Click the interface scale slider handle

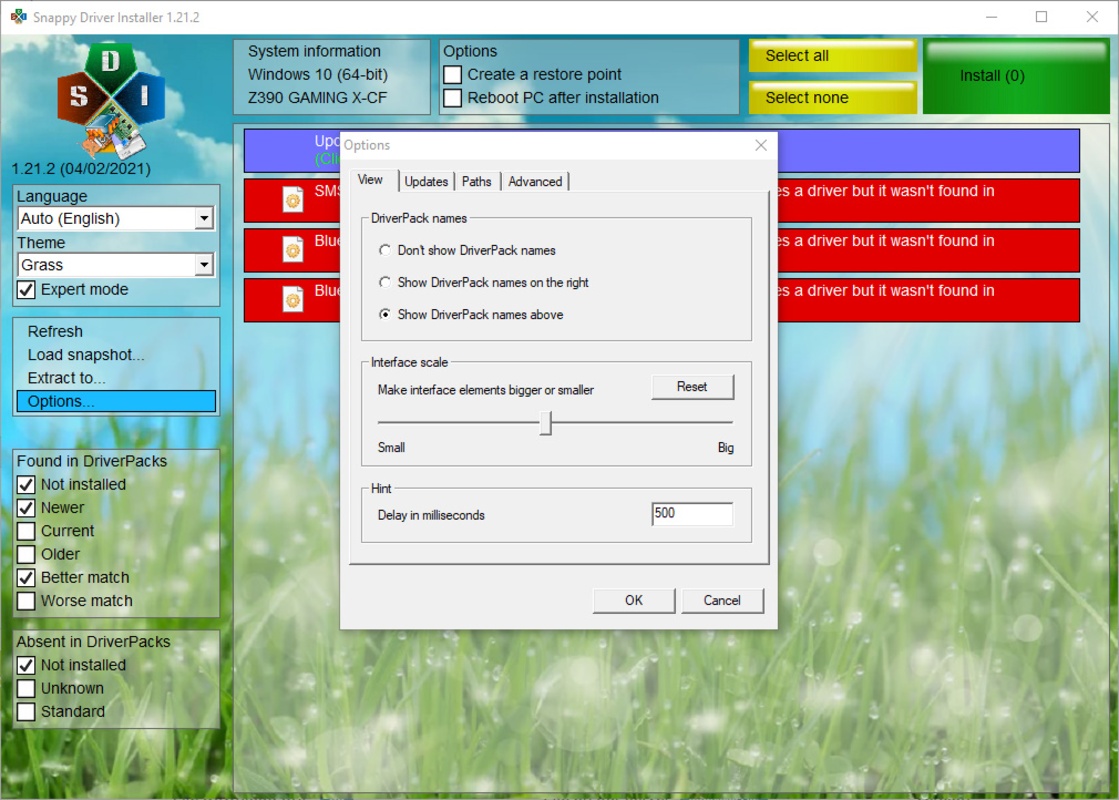click(546, 424)
